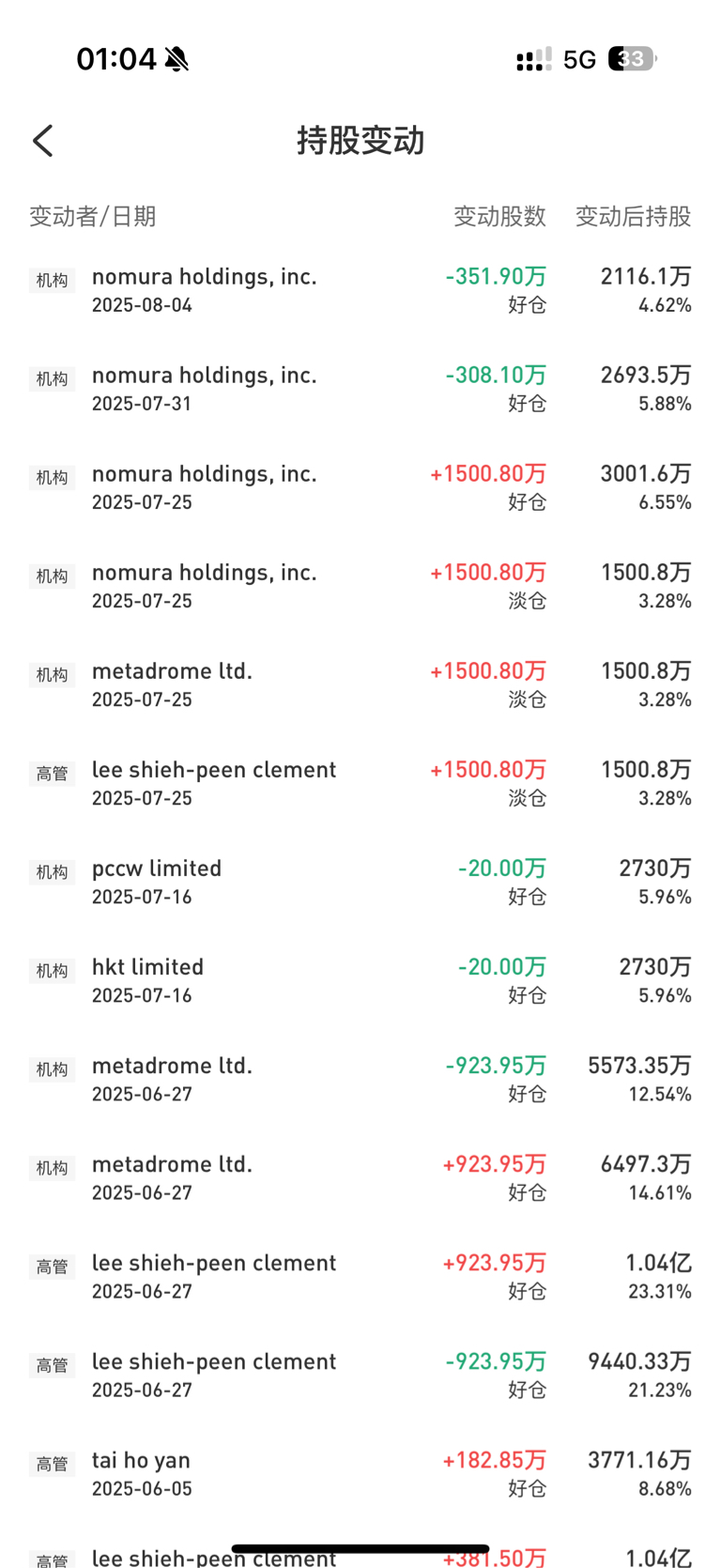This screenshot has width=721, height=1568.
Task: Tap the 01:04 clock in status bar
Action: (x=116, y=59)
